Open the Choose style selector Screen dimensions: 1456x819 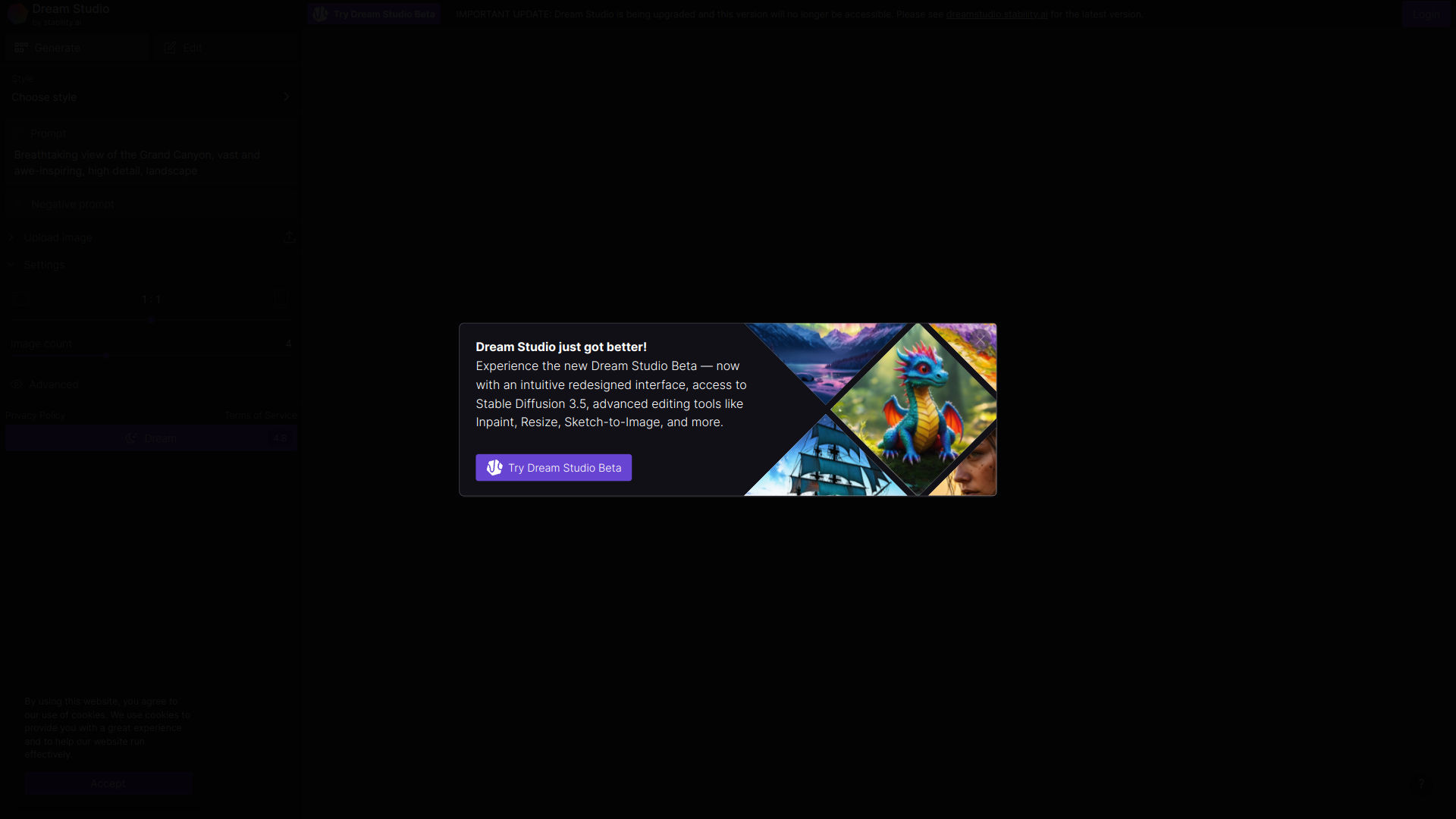coord(151,97)
